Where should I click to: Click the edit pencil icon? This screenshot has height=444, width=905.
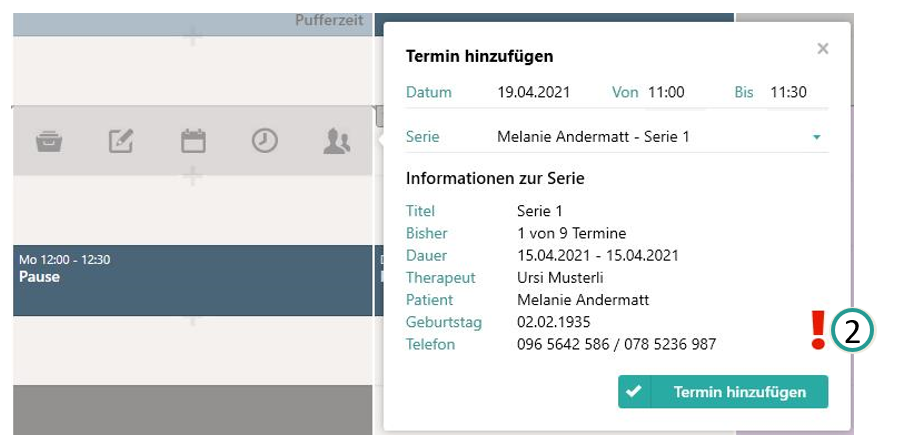(121, 141)
